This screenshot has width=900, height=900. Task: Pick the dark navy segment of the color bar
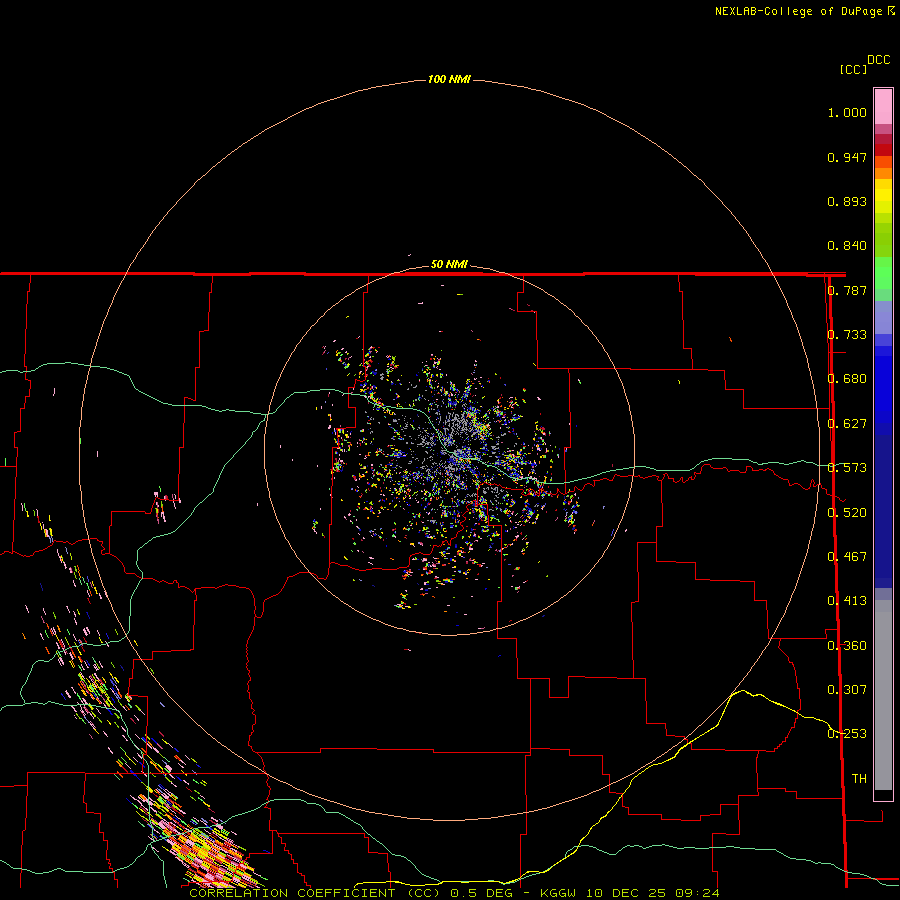click(883, 511)
